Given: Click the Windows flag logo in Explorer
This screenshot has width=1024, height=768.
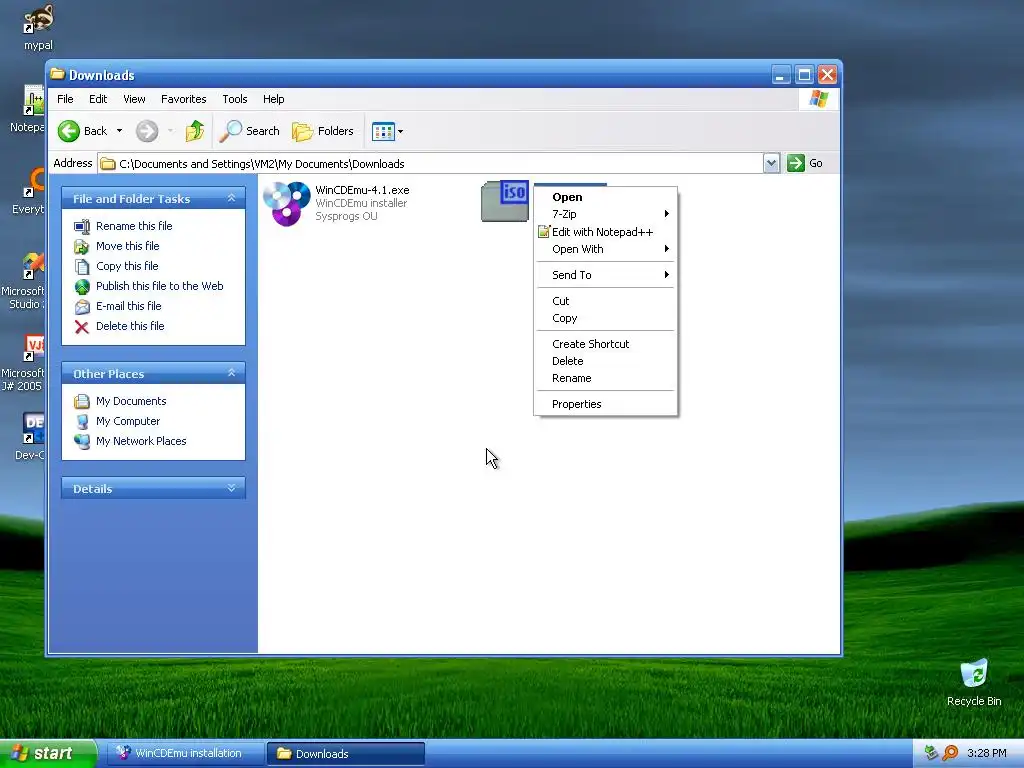Looking at the screenshot, I should (x=818, y=99).
